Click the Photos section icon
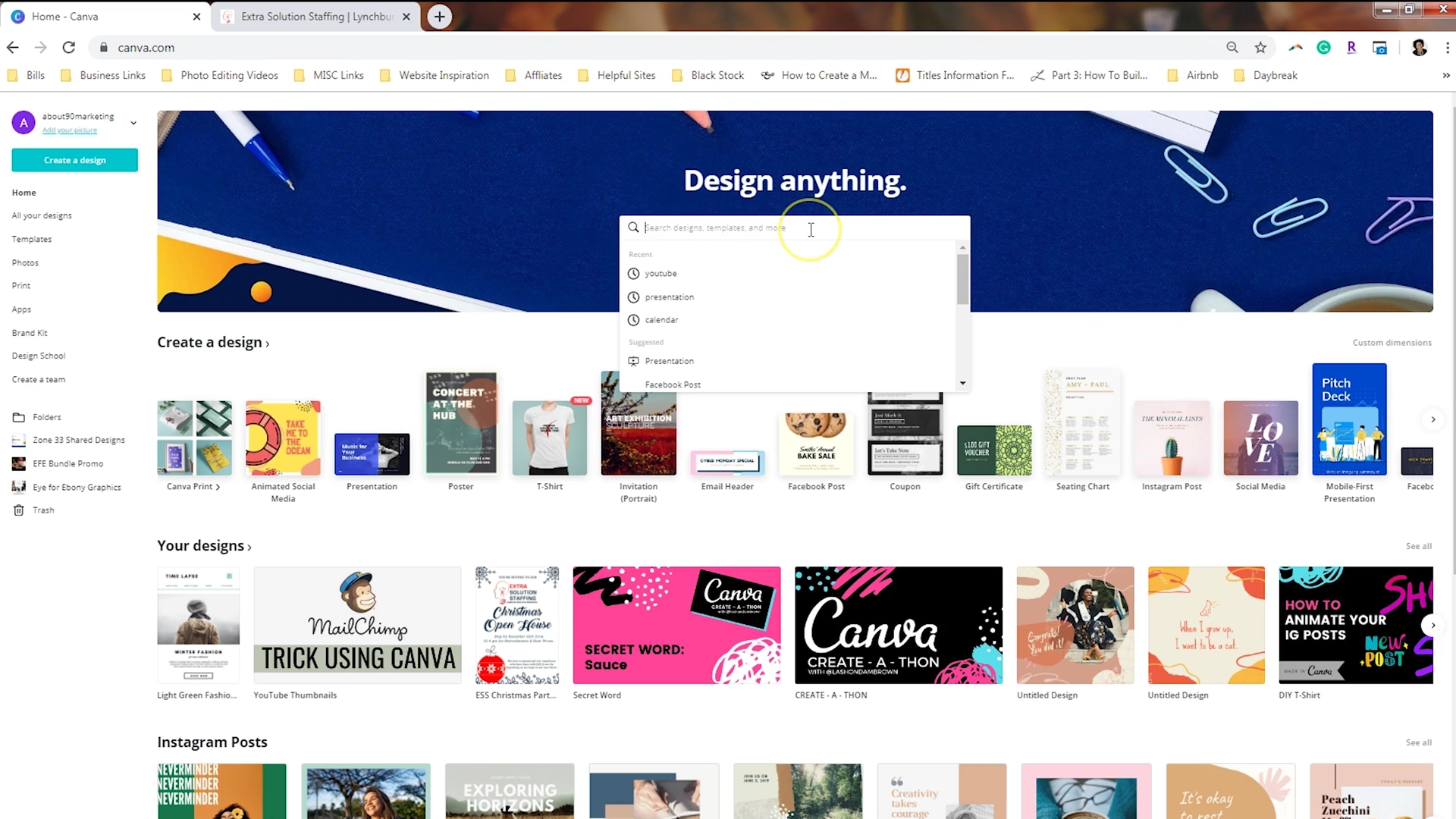The height and width of the screenshot is (819, 1456). pyautogui.click(x=25, y=261)
